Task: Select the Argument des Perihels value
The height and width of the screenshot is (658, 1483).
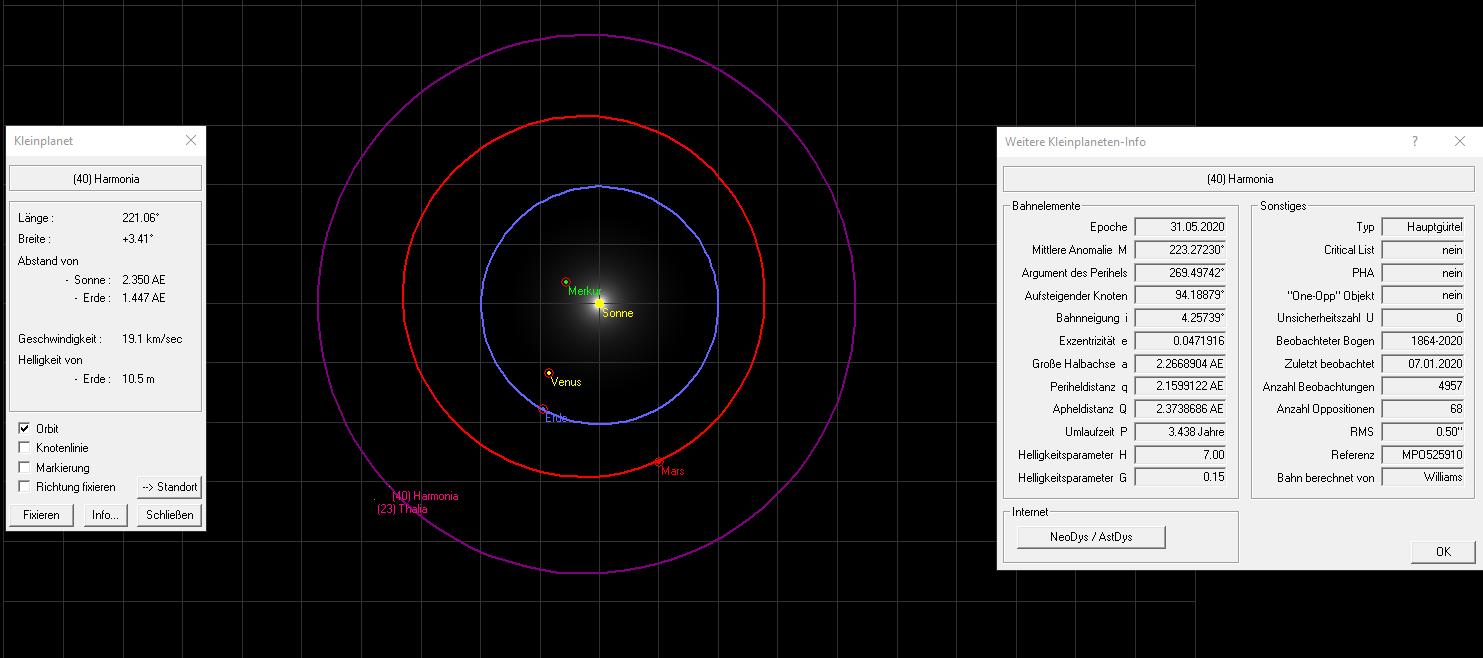Action: pos(1180,273)
